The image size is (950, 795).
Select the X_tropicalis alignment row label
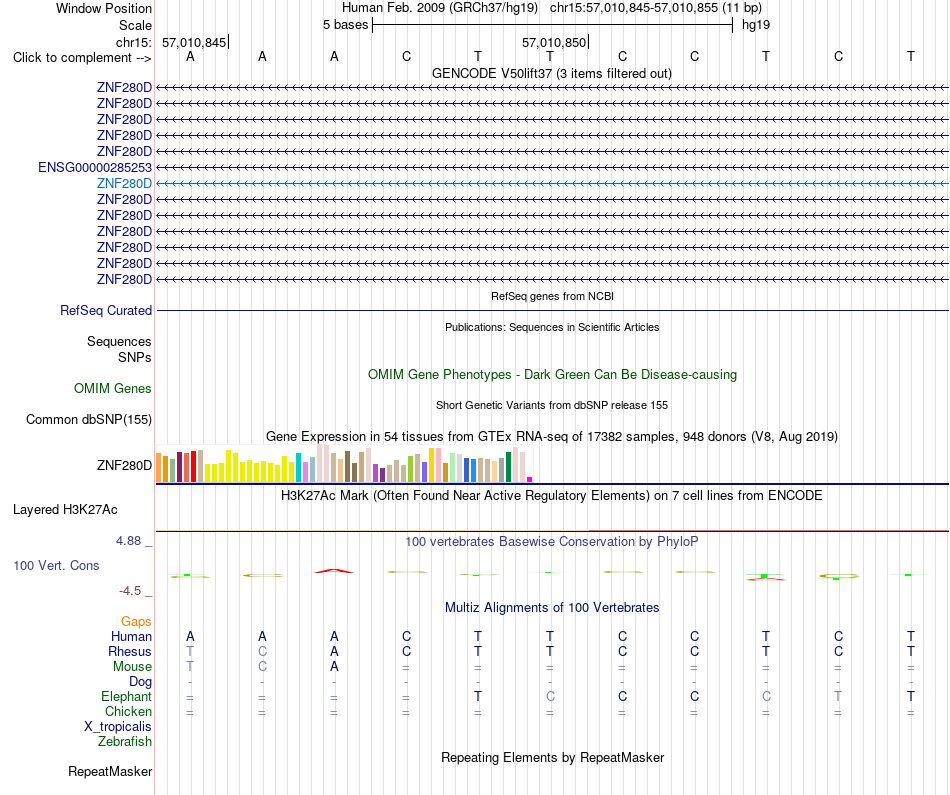[118, 727]
